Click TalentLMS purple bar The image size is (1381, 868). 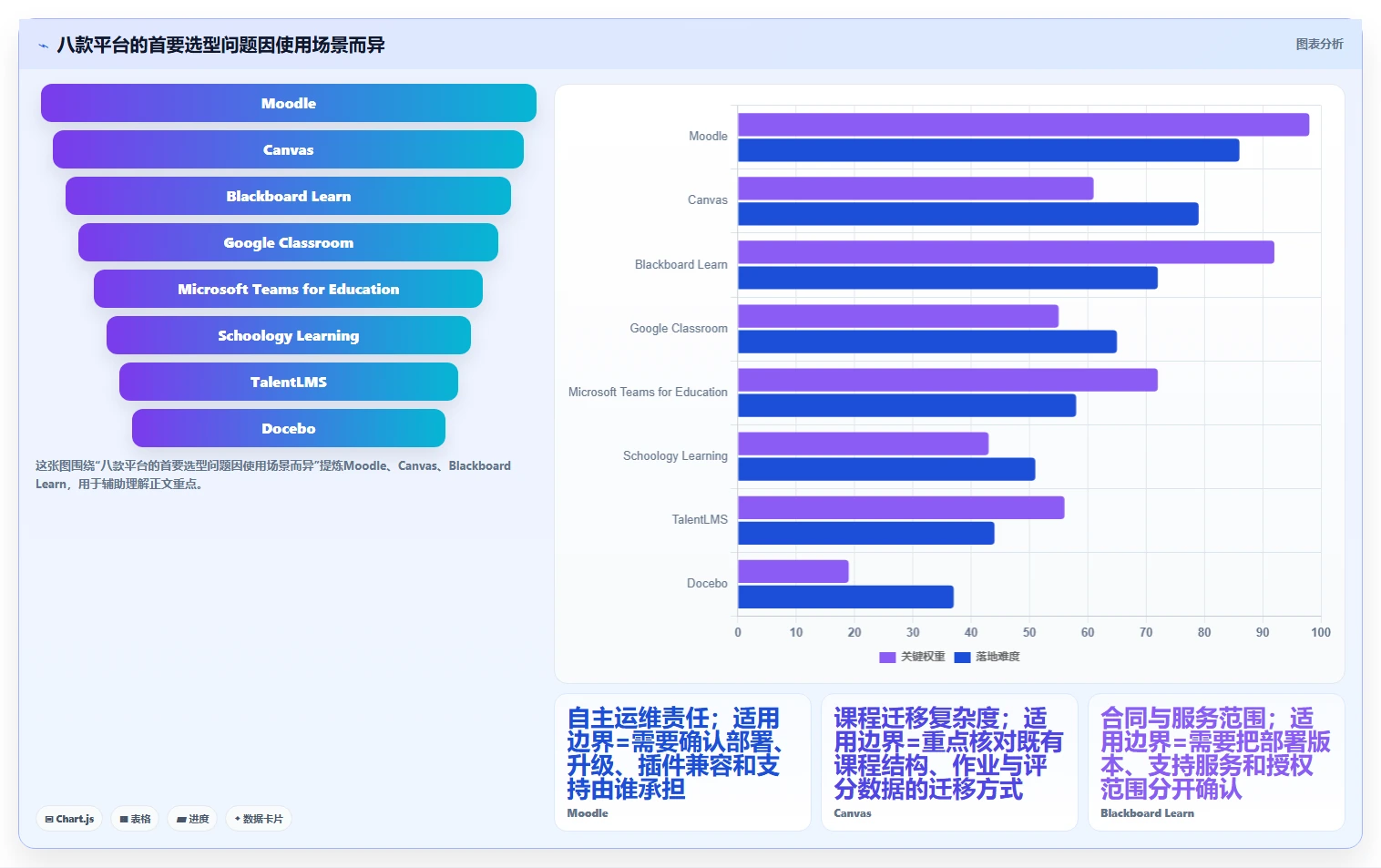click(x=901, y=507)
